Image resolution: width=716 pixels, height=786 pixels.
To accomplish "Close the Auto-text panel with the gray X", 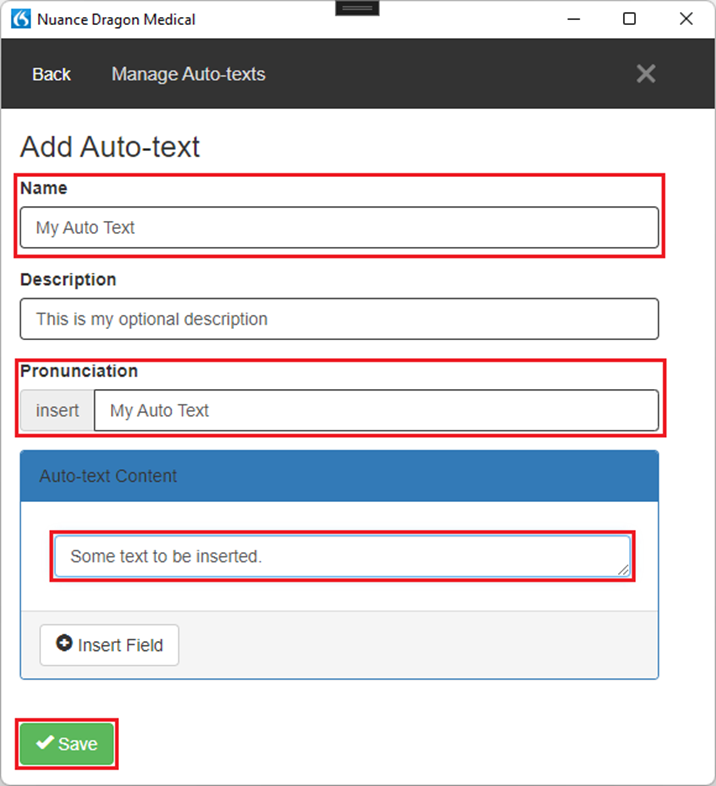I will coord(646,74).
